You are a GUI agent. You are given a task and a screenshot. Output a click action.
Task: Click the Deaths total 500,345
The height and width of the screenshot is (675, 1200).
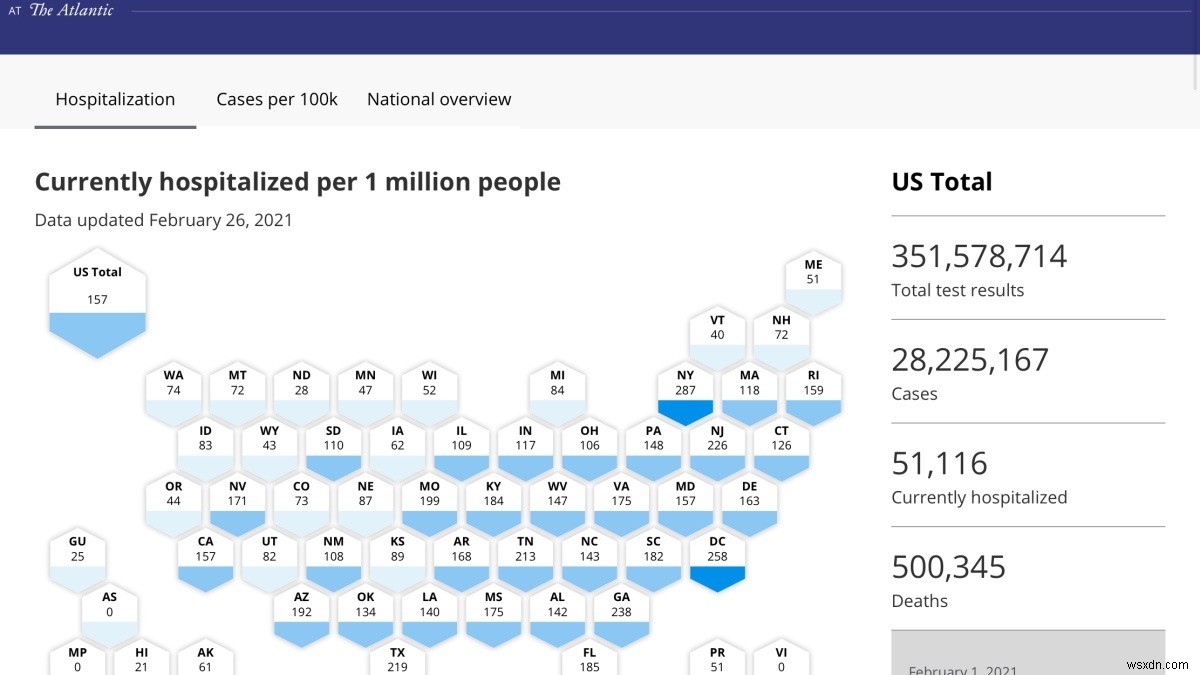(948, 566)
